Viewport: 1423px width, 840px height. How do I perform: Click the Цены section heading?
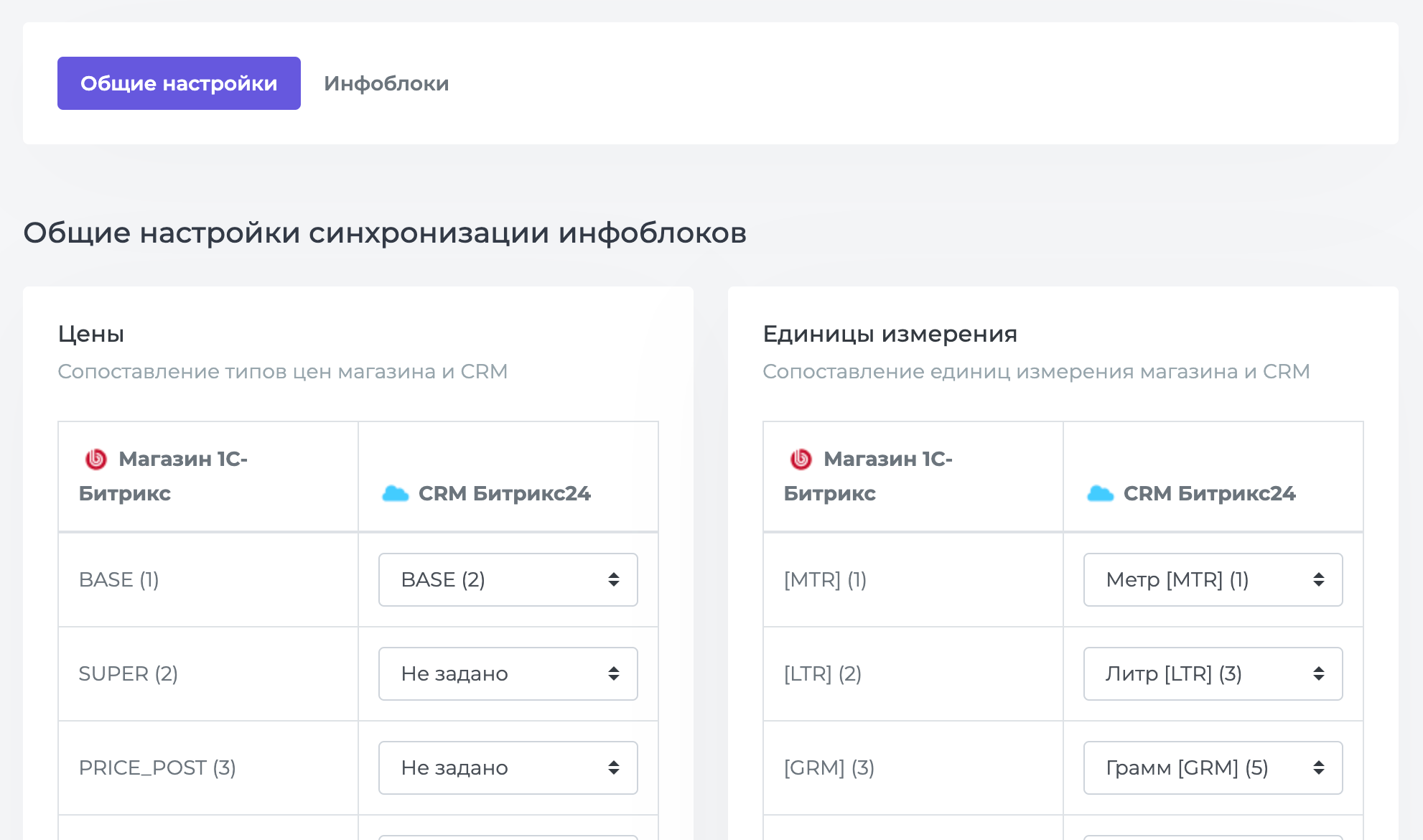91,334
